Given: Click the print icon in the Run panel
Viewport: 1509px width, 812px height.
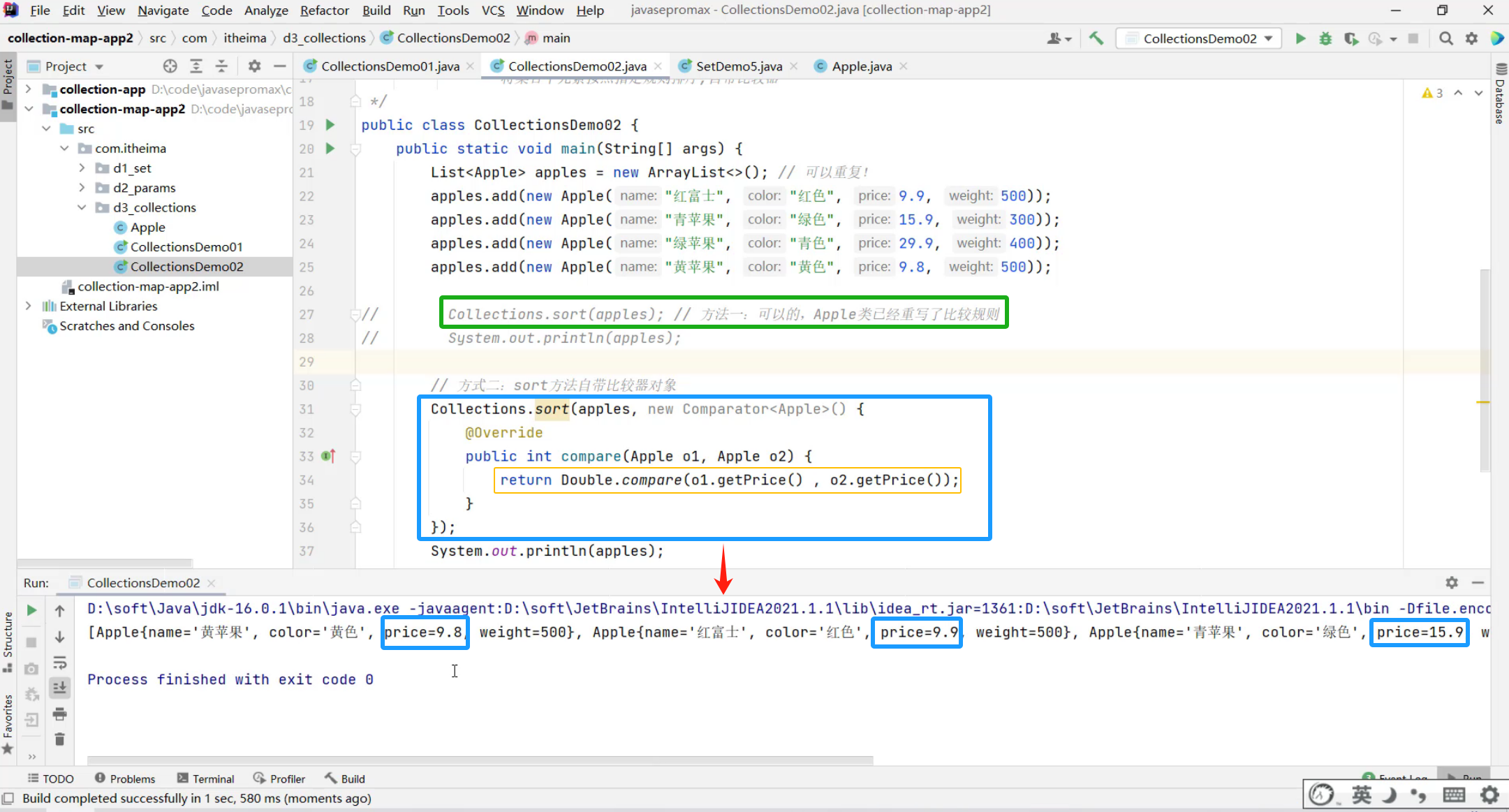Looking at the screenshot, I should coord(59,714).
